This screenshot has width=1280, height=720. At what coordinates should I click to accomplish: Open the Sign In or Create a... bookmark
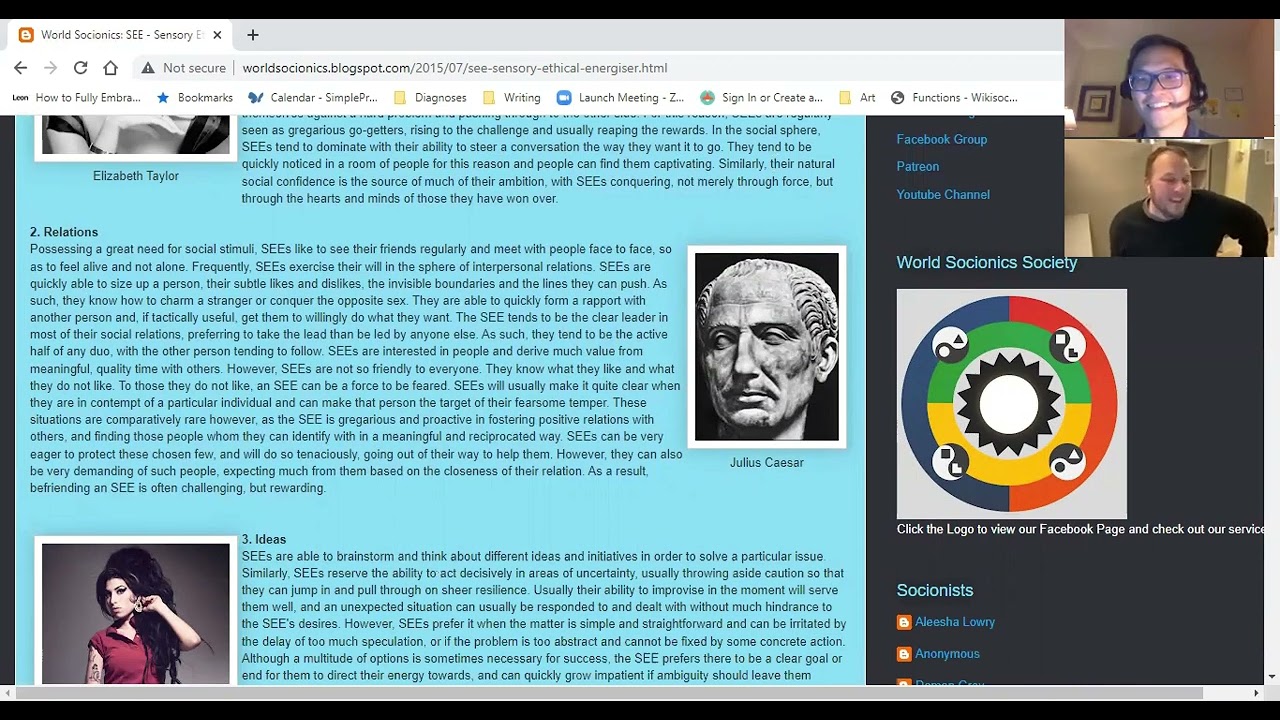coord(761,98)
